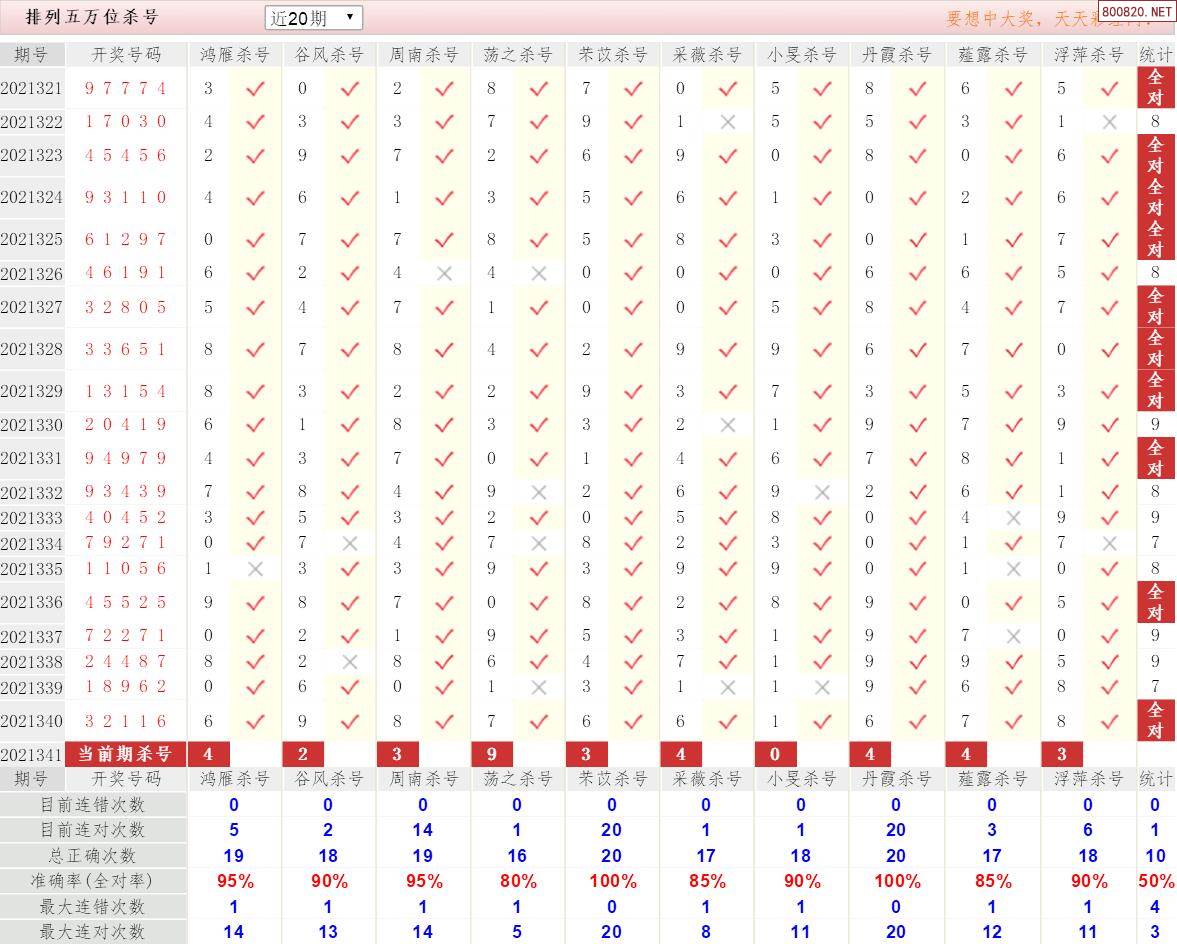Click the 最大连错次数 row label
Viewport: 1177px width, 944px height.
pos(92,906)
